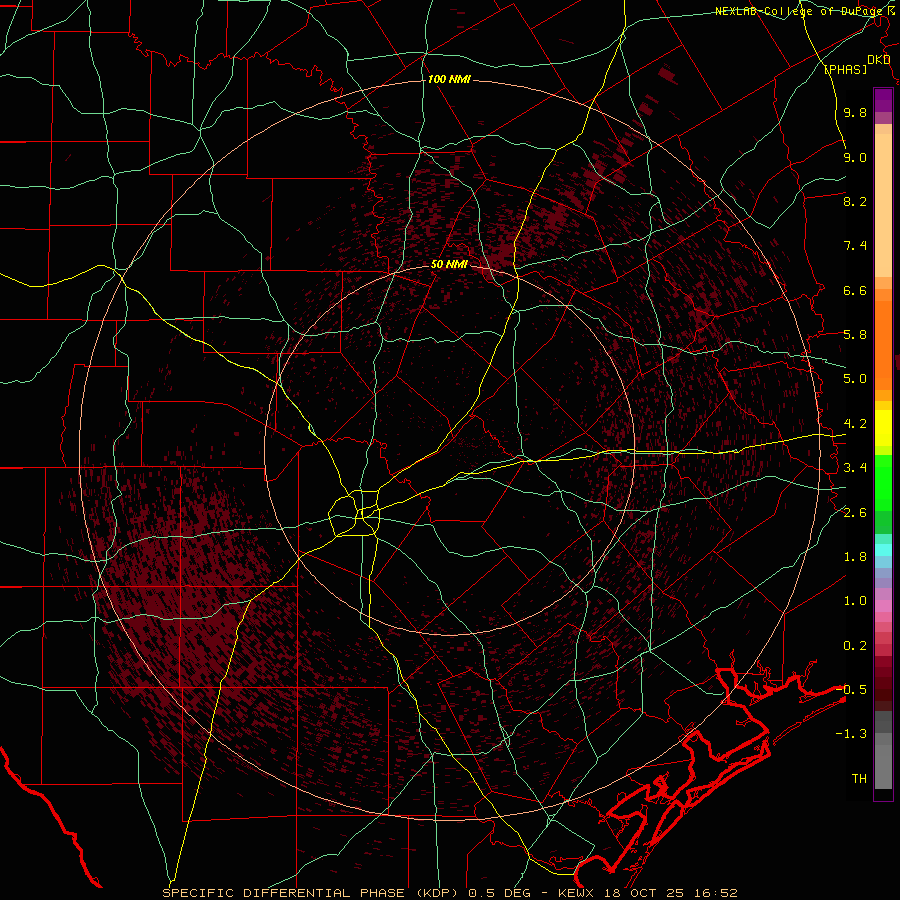Pick the yellow swatch beside 4.2
Image resolution: width=900 pixels, height=900 pixels.
pos(883,428)
